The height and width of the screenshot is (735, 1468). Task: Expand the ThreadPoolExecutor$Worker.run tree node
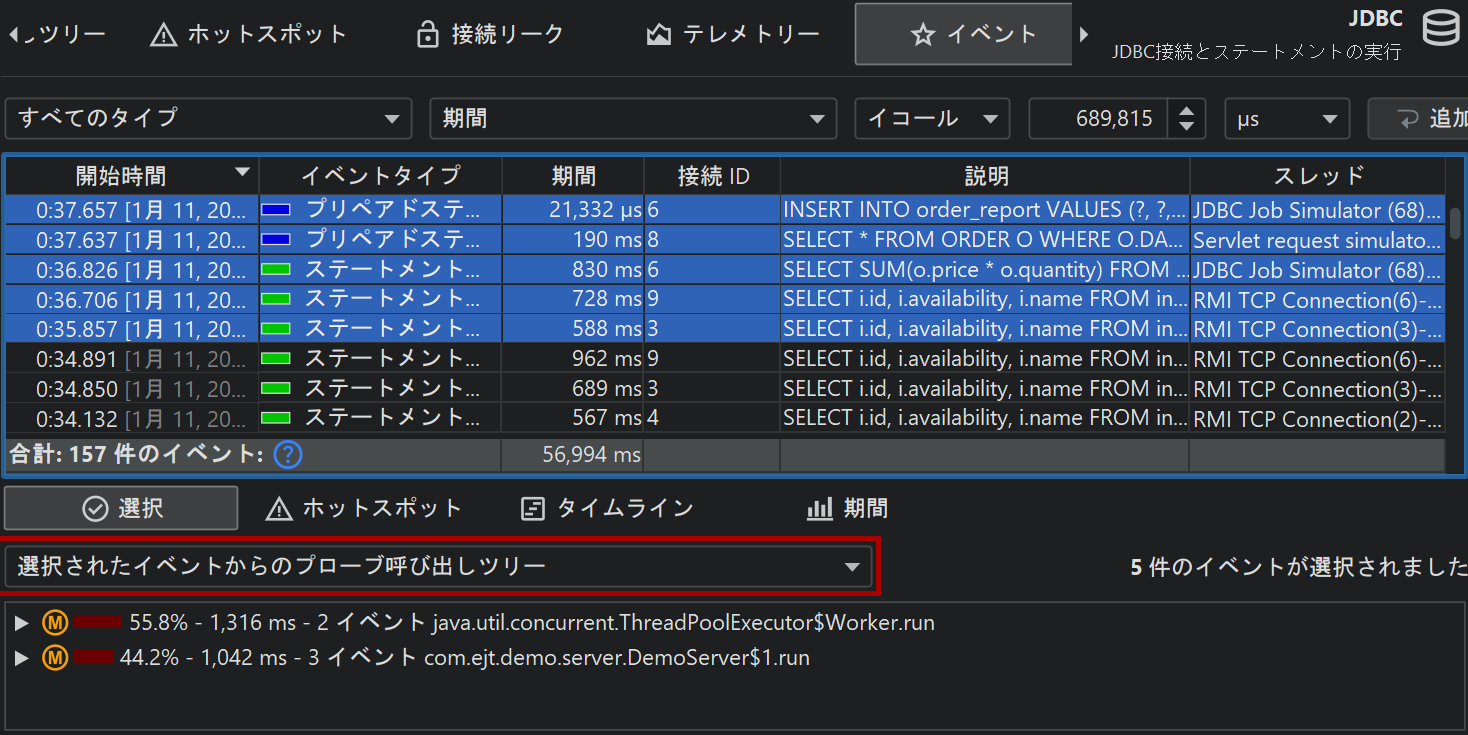[22, 623]
